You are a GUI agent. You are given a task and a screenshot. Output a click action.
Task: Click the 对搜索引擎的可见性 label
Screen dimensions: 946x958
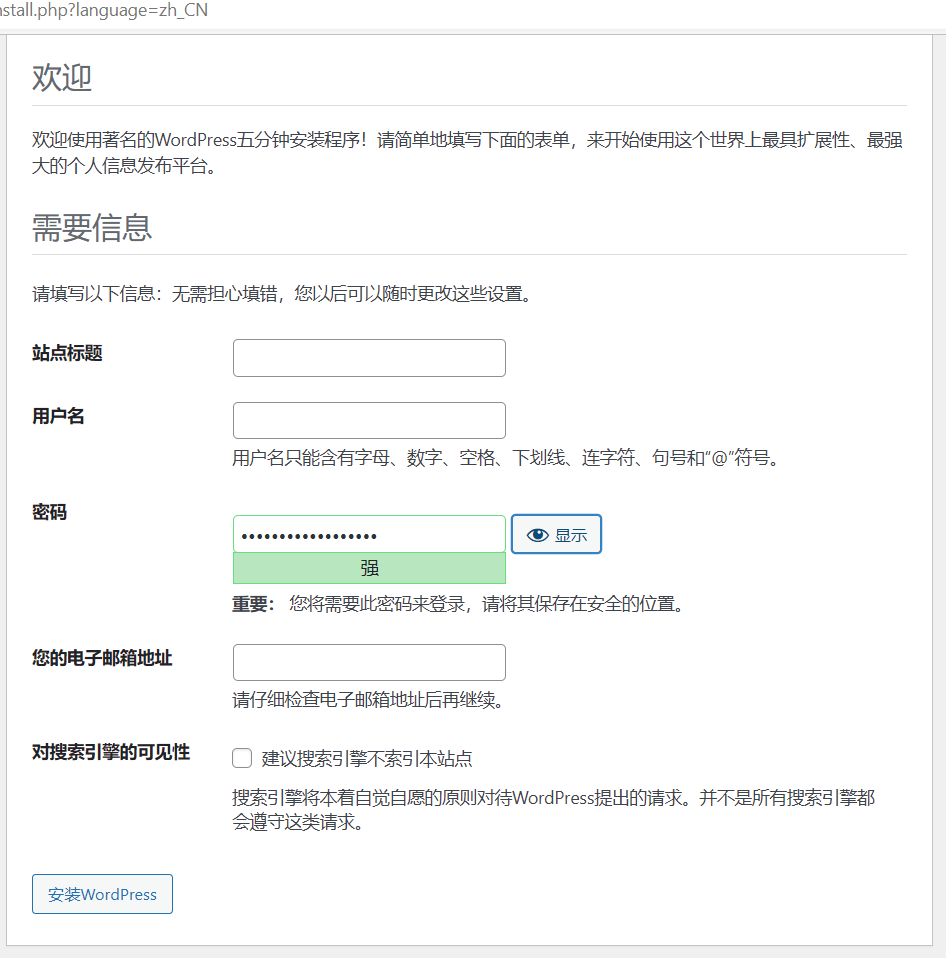coord(111,752)
